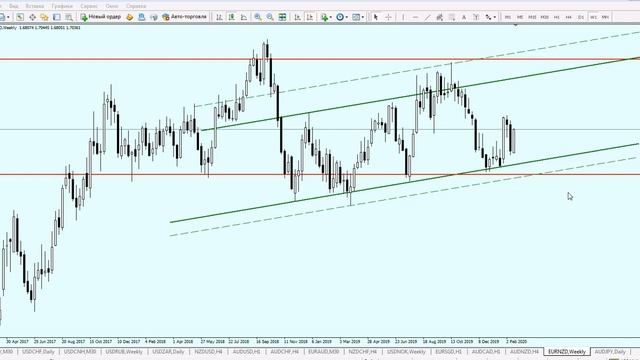Select the cursor arrow tool
Screen dimensions: 640x360
pyautogui.click(x=376, y=17)
